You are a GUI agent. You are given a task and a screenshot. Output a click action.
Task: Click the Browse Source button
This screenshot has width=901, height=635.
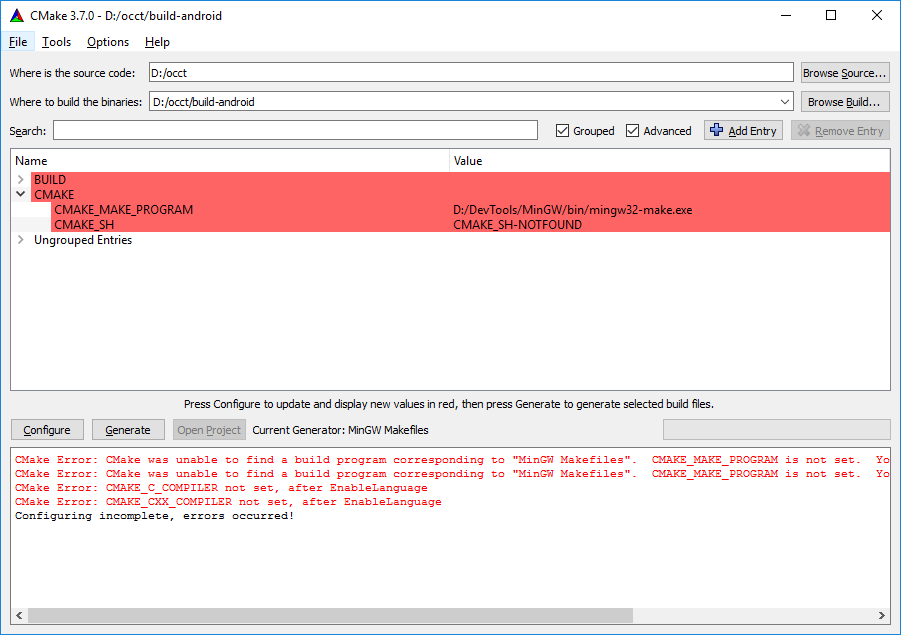845,73
